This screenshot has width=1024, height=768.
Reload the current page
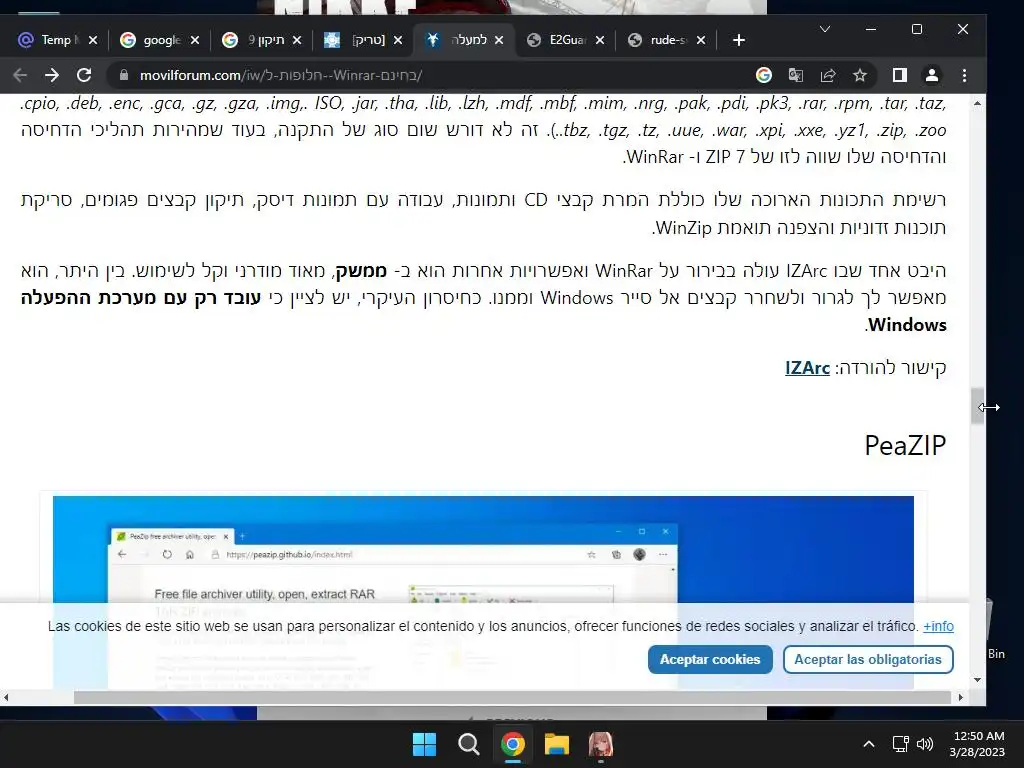[x=84, y=75]
